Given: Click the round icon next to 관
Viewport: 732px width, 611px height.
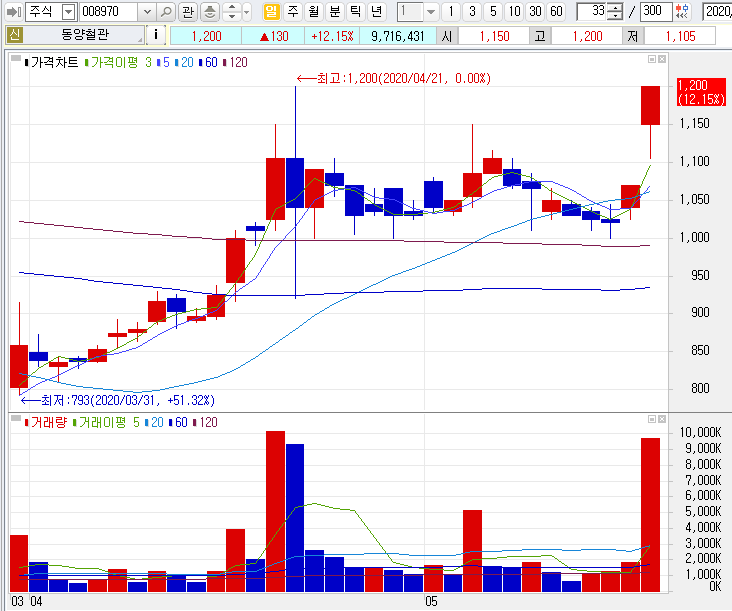Looking at the screenshot, I should click(210, 12).
